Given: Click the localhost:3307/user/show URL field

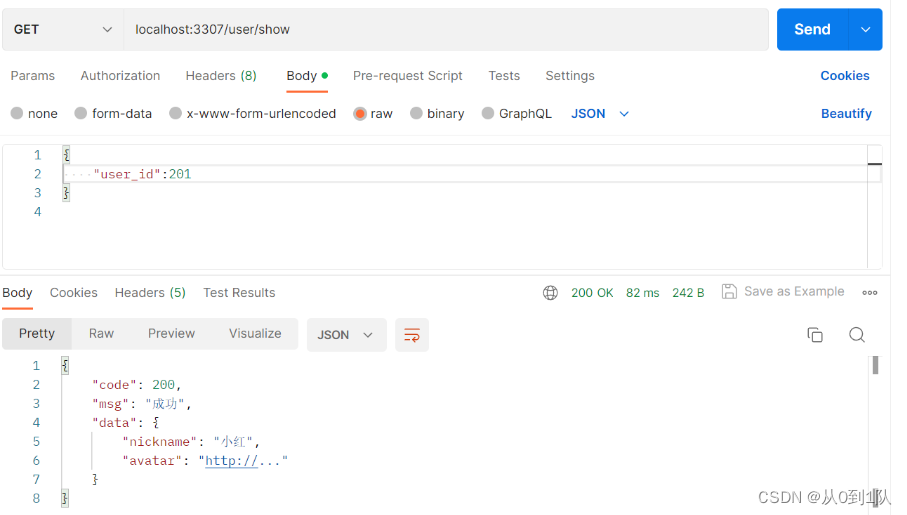Looking at the screenshot, I should (446, 30).
